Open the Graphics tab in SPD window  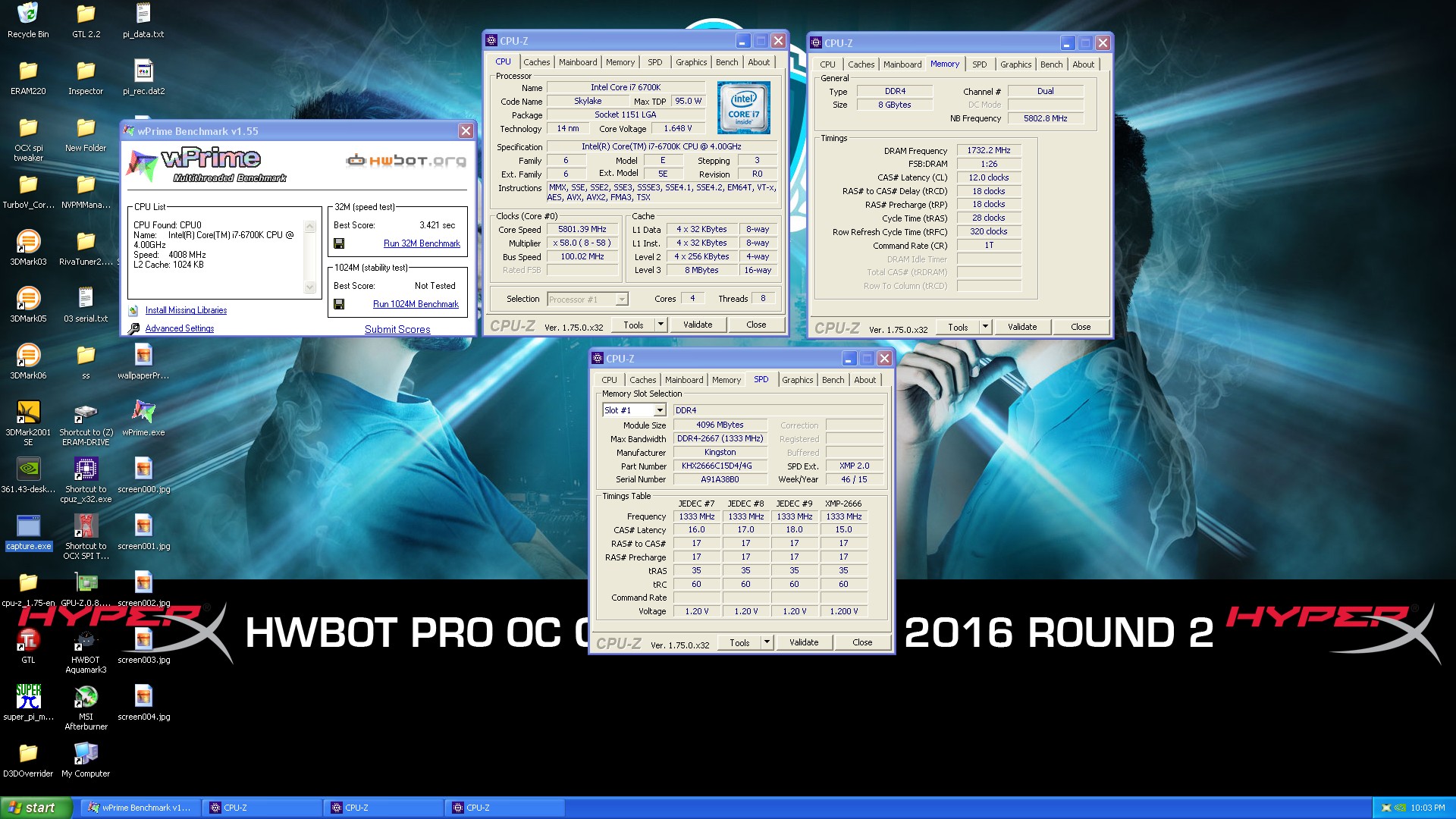tap(797, 380)
